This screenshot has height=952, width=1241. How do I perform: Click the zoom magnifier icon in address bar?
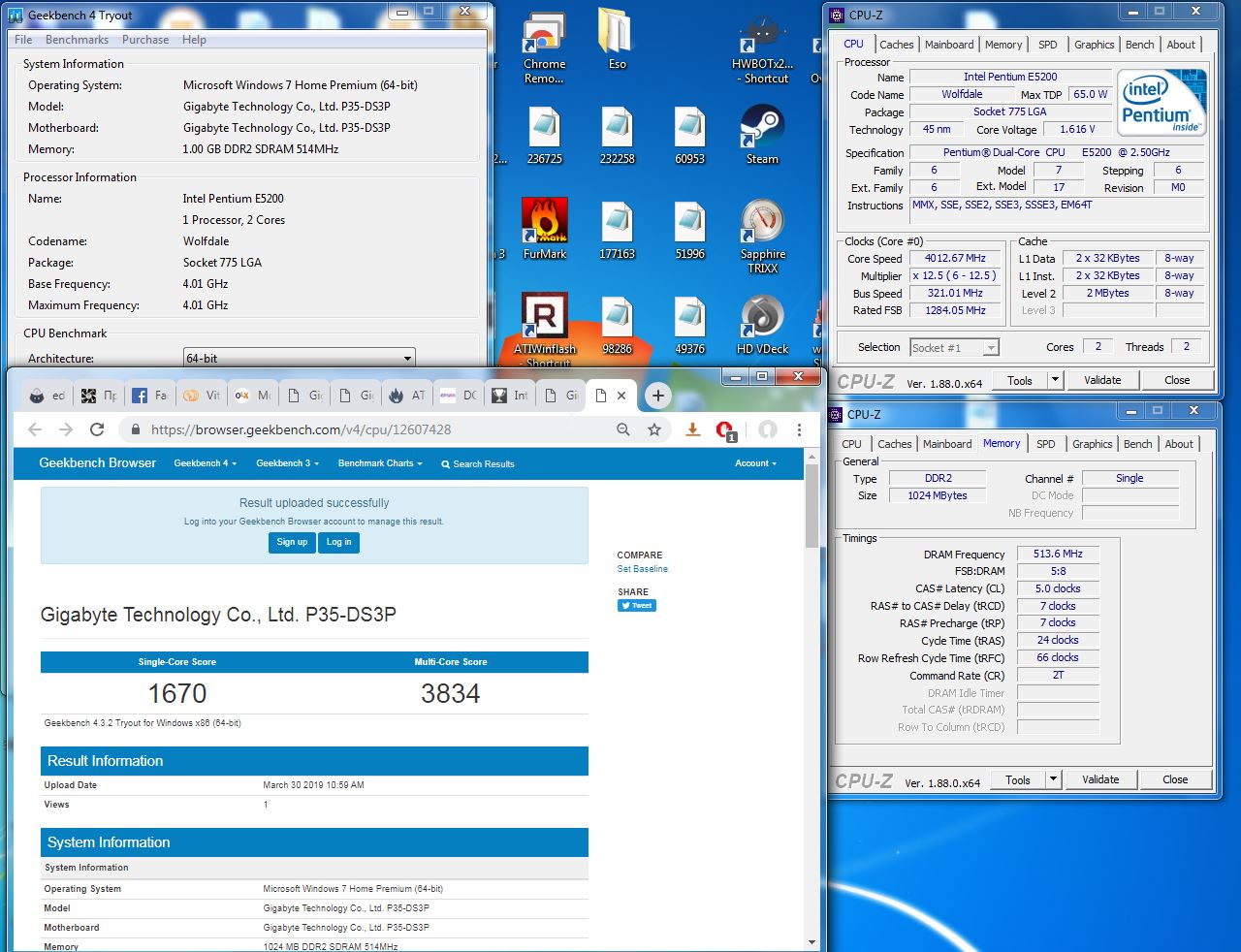pyautogui.click(x=623, y=429)
